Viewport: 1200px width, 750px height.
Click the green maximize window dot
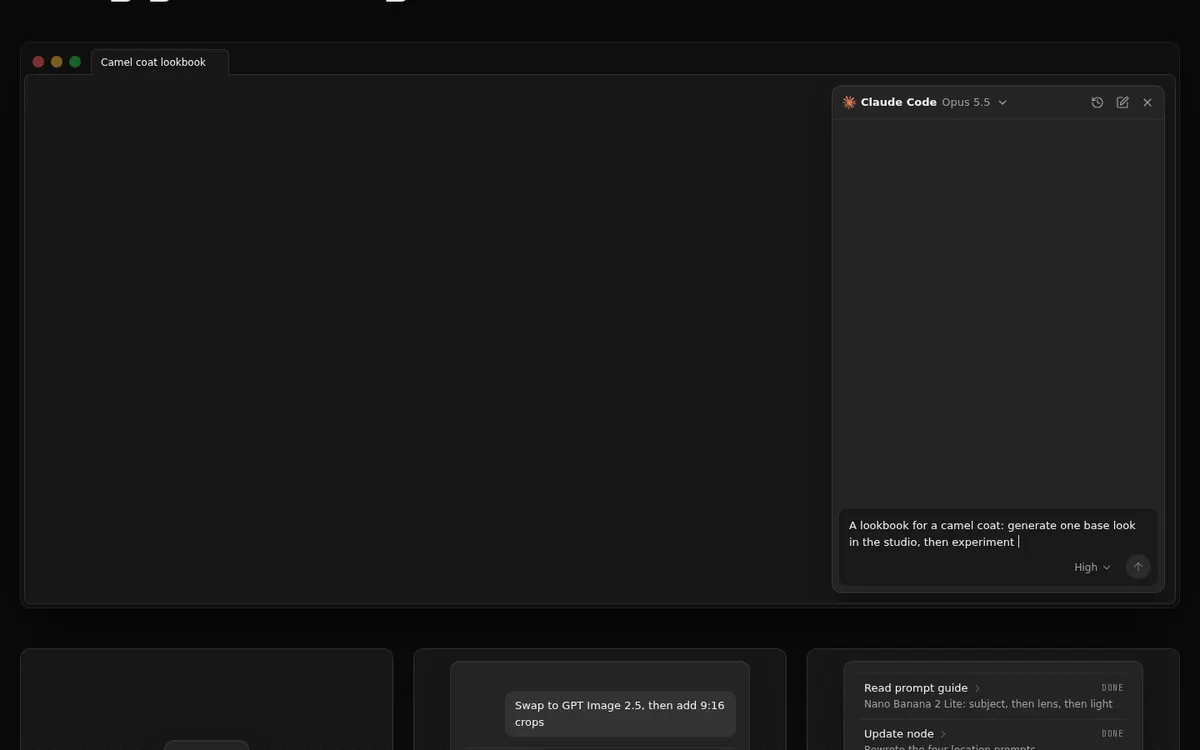pyautogui.click(x=75, y=62)
